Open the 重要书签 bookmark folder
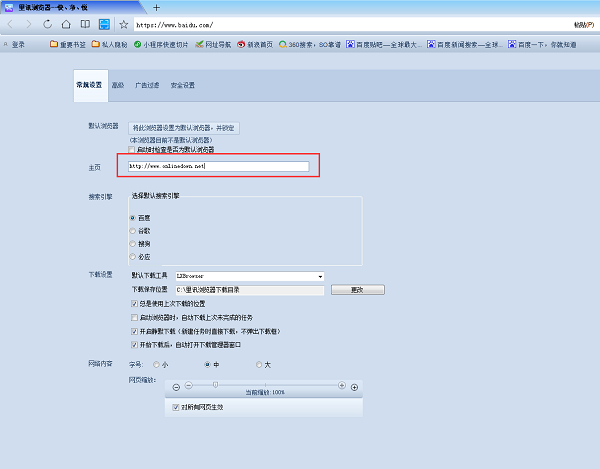600x469 pixels. [69, 45]
